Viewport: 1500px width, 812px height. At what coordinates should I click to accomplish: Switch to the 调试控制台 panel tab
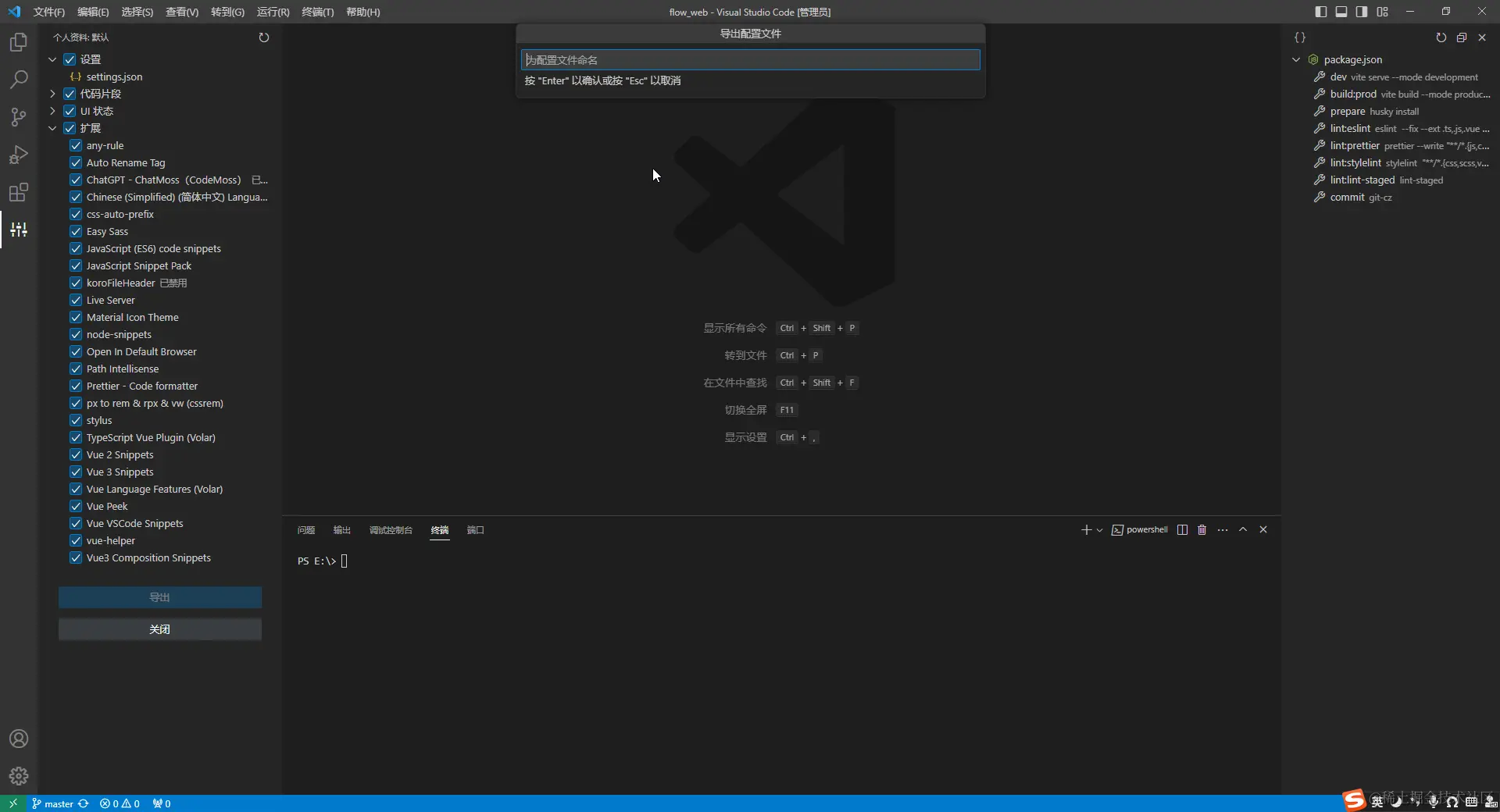391,530
